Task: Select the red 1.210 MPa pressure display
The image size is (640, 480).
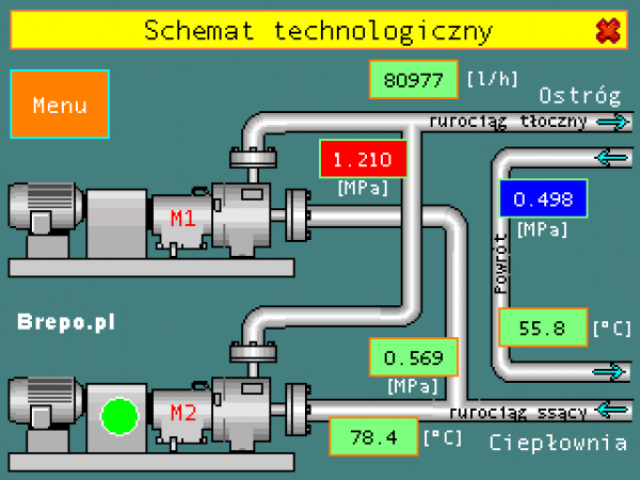Action: [x=363, y=159]
